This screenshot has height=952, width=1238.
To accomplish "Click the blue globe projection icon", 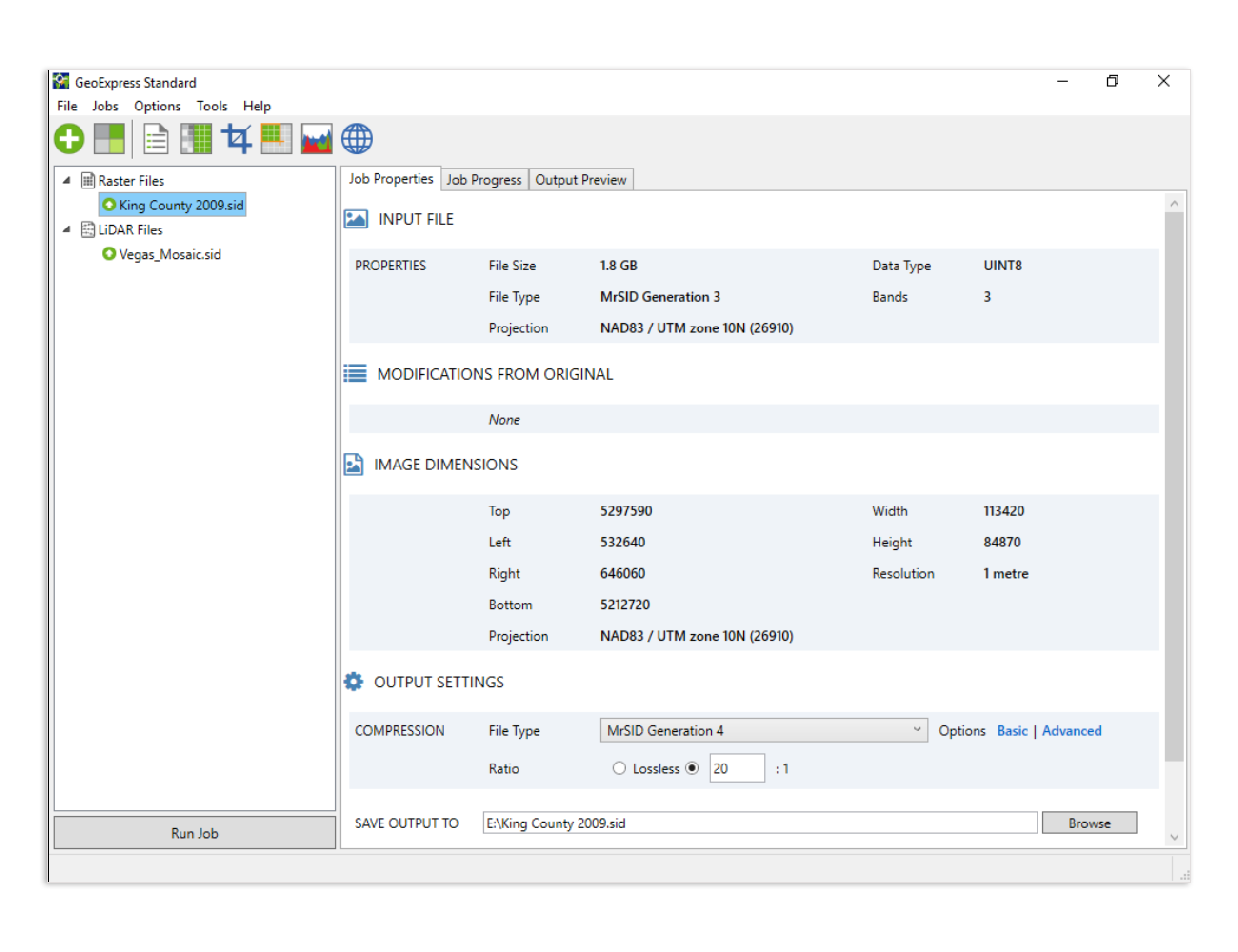I will (x=357, y=139).
